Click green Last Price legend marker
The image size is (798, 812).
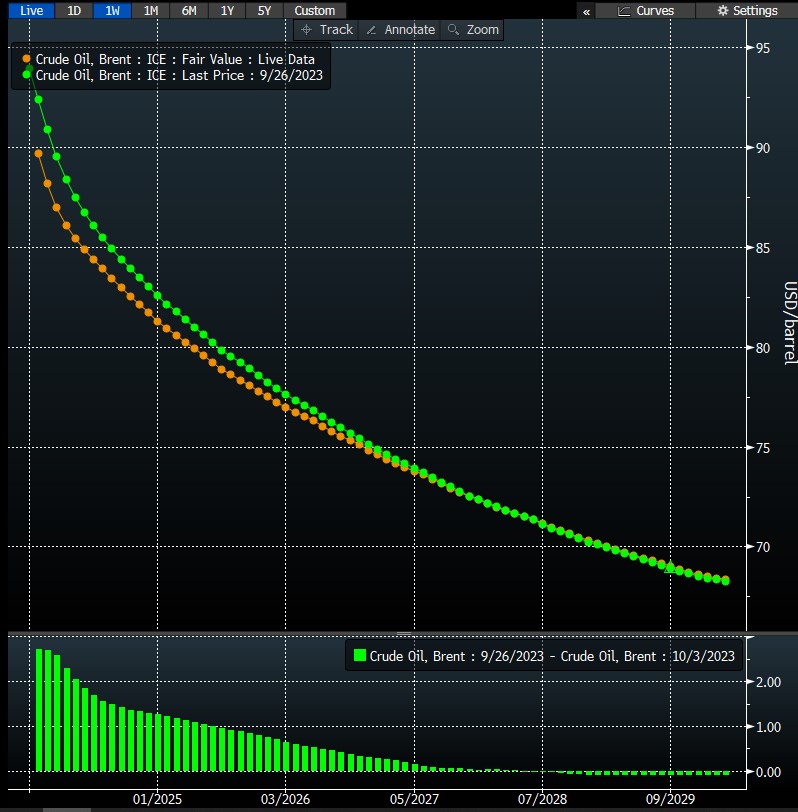[x=26, y=75]
